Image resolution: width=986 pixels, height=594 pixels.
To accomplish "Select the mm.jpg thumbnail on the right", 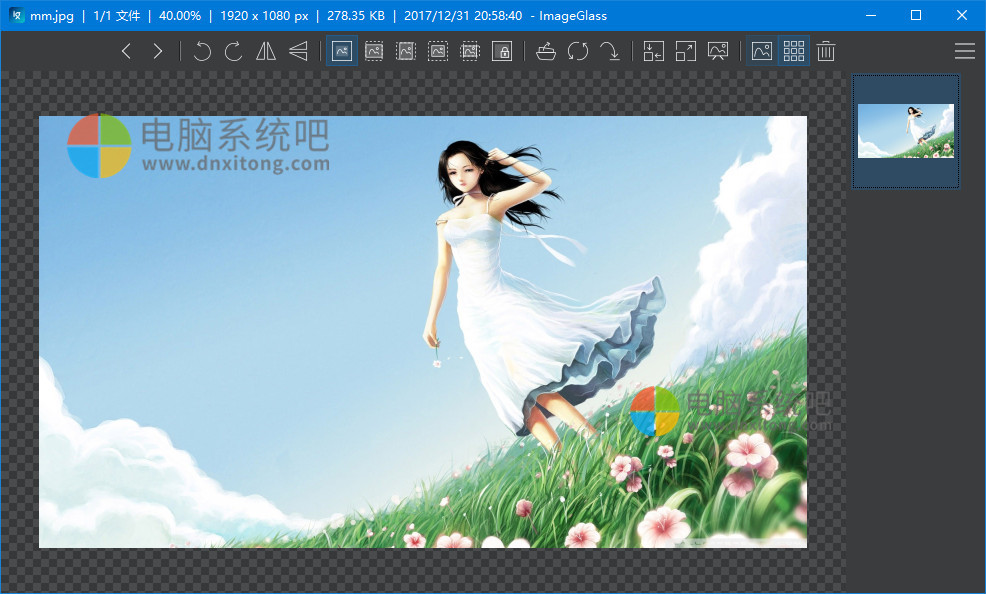I will tap(905, 131).
